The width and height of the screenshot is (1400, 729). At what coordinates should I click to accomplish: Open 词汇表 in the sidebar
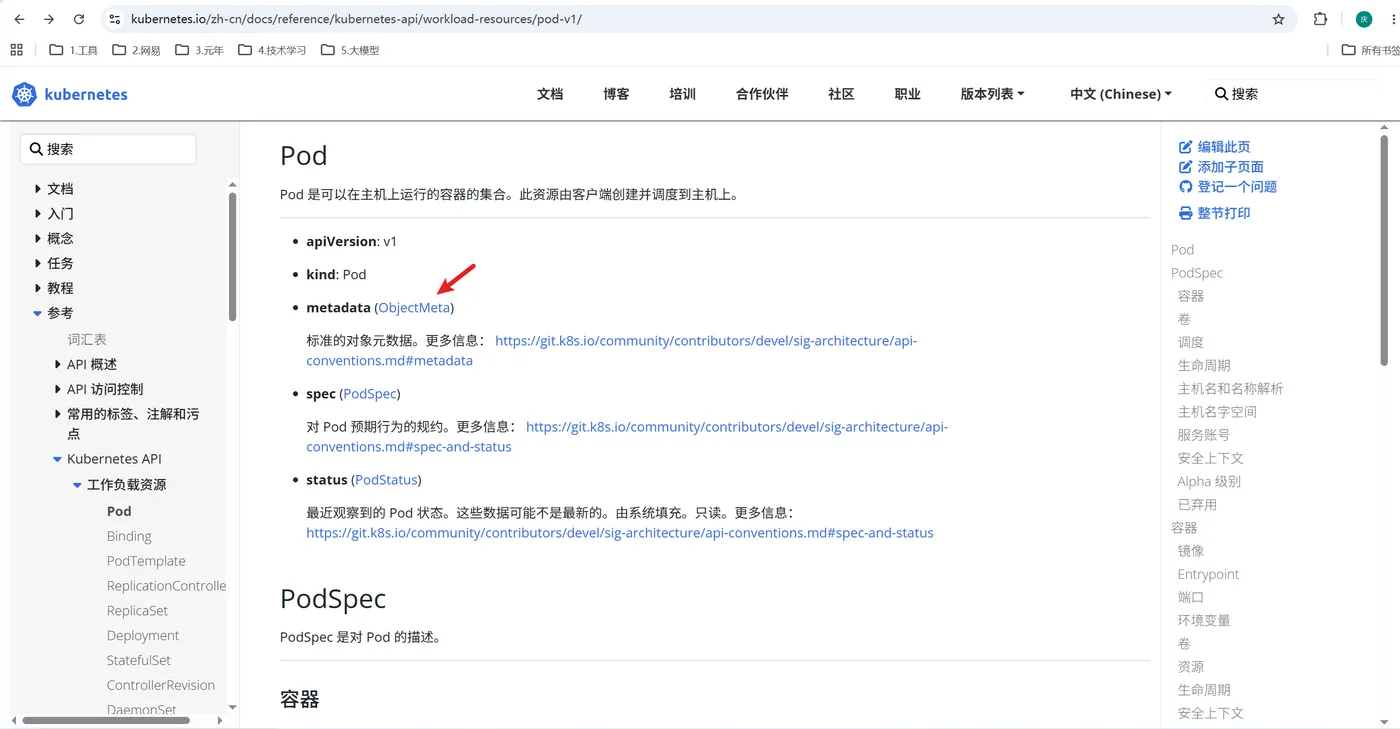pyautogui.click(x=87, y=340)
